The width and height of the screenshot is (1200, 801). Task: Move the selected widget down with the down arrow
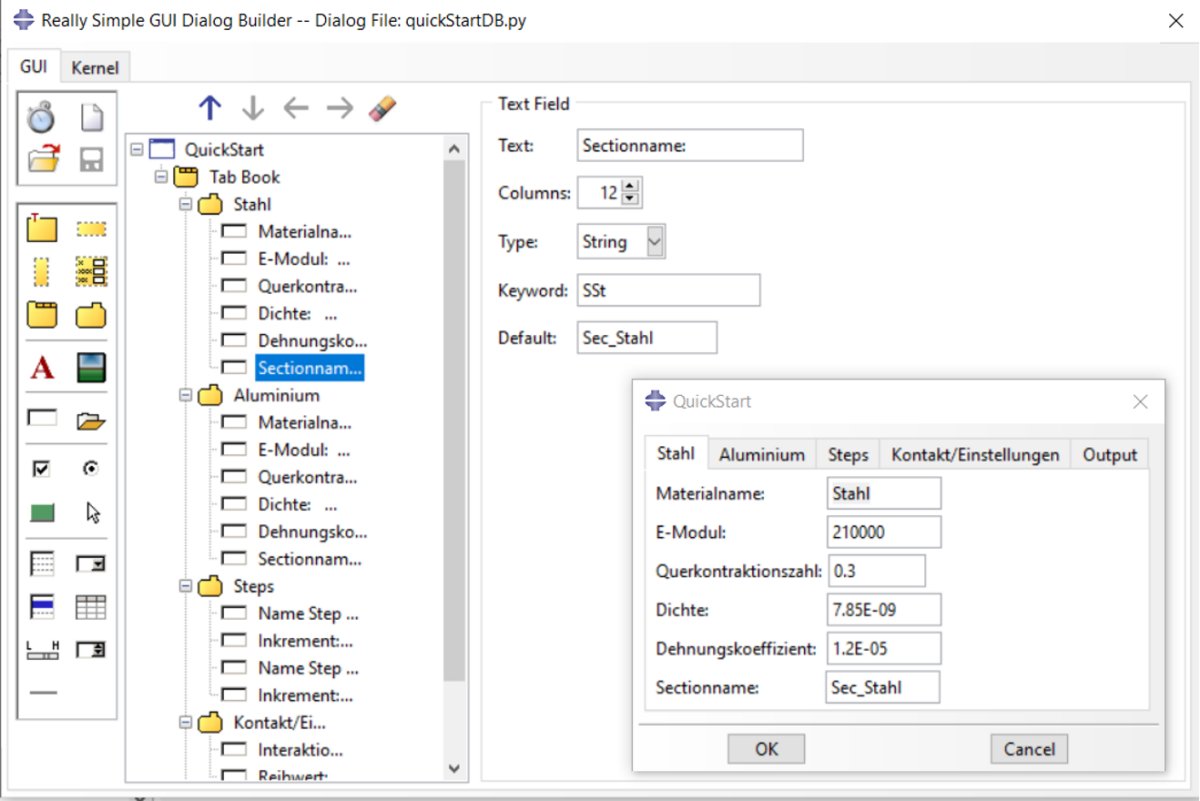(252, 108)
